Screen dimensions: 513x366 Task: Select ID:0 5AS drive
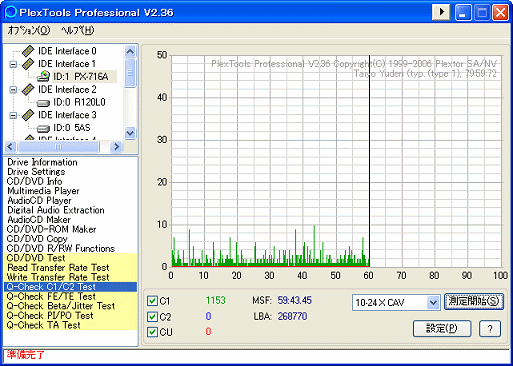coord(71,128)
